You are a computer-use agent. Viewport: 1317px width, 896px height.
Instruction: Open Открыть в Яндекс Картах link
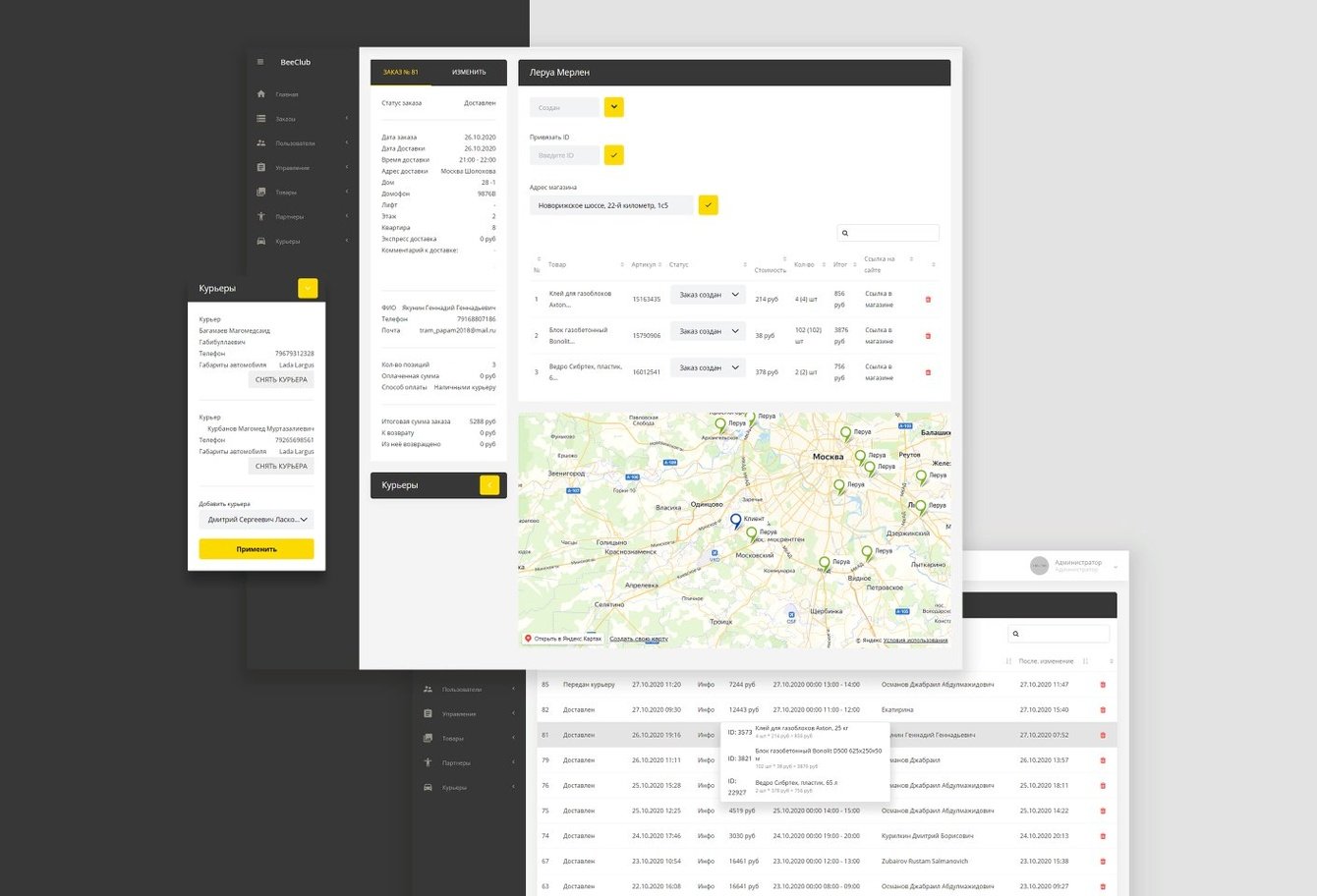(564, 639)
